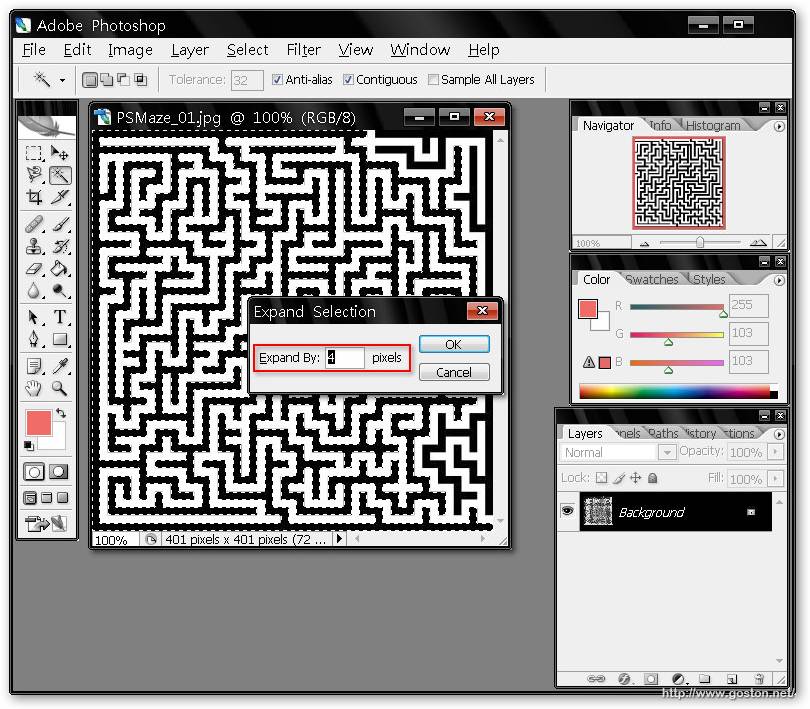Select the Rectangle shape tool
This screenshot has width=810, height=709.
coord(60,339)
